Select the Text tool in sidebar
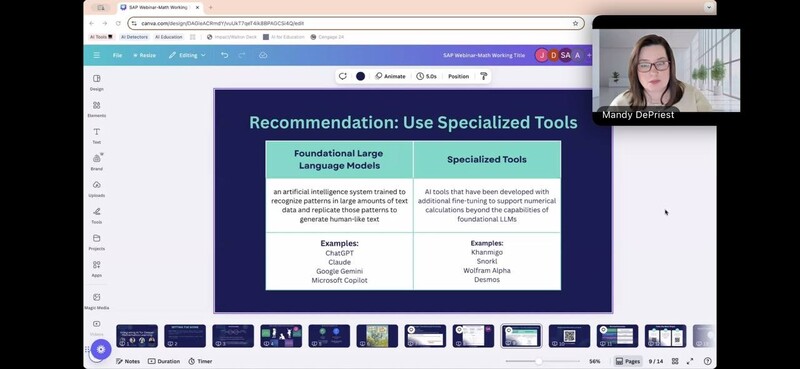 point(96,135)
